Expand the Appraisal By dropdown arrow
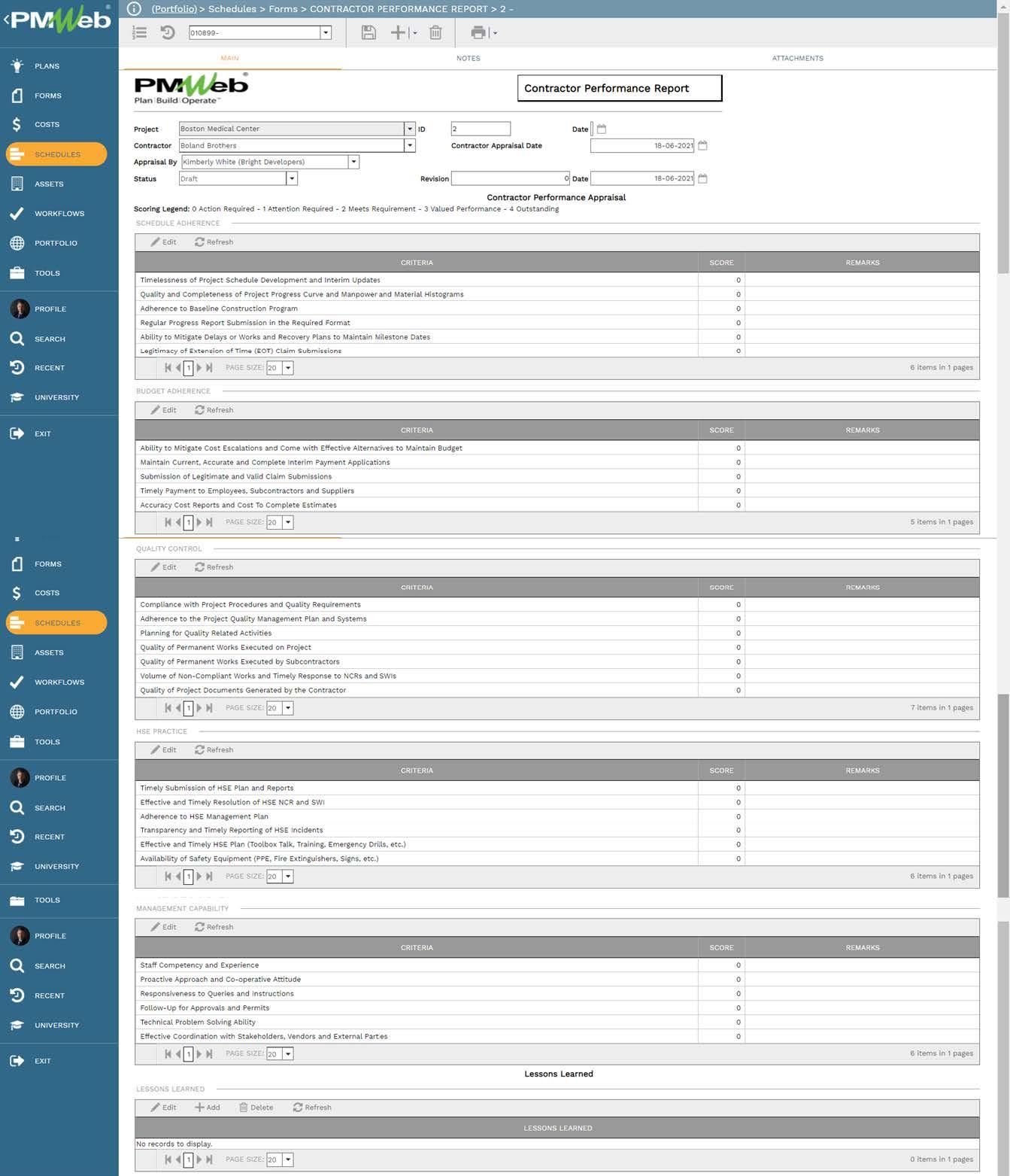The height and width of the screenshot is (1176, 1010). 353,162
